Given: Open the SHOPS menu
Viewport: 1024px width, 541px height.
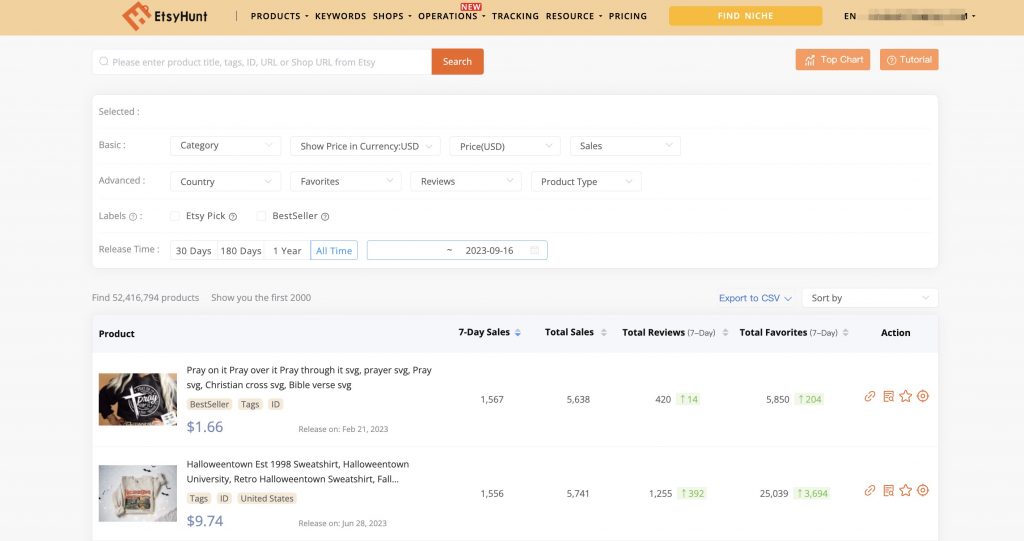Looking at the screenshot, I should (x=392, y=16).
